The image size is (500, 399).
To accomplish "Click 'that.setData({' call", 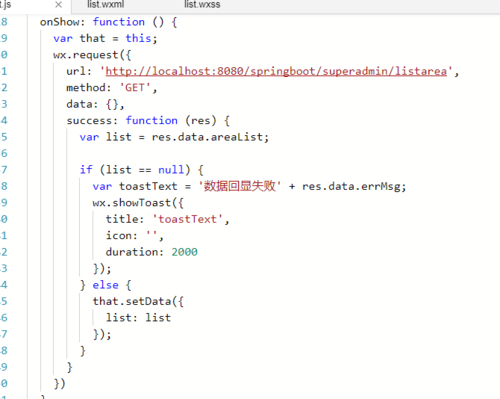I will tap(138, 301).
